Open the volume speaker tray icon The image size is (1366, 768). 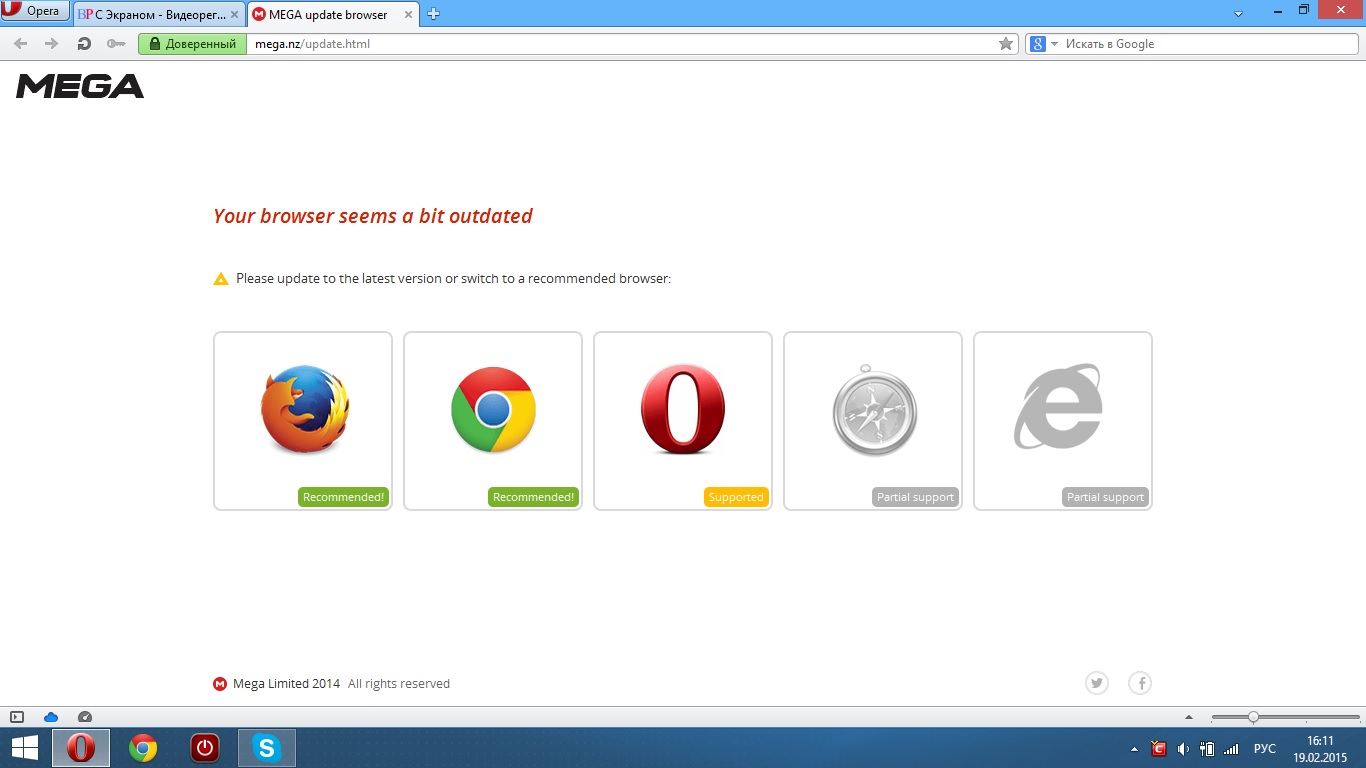click(x=1183, y=748)
